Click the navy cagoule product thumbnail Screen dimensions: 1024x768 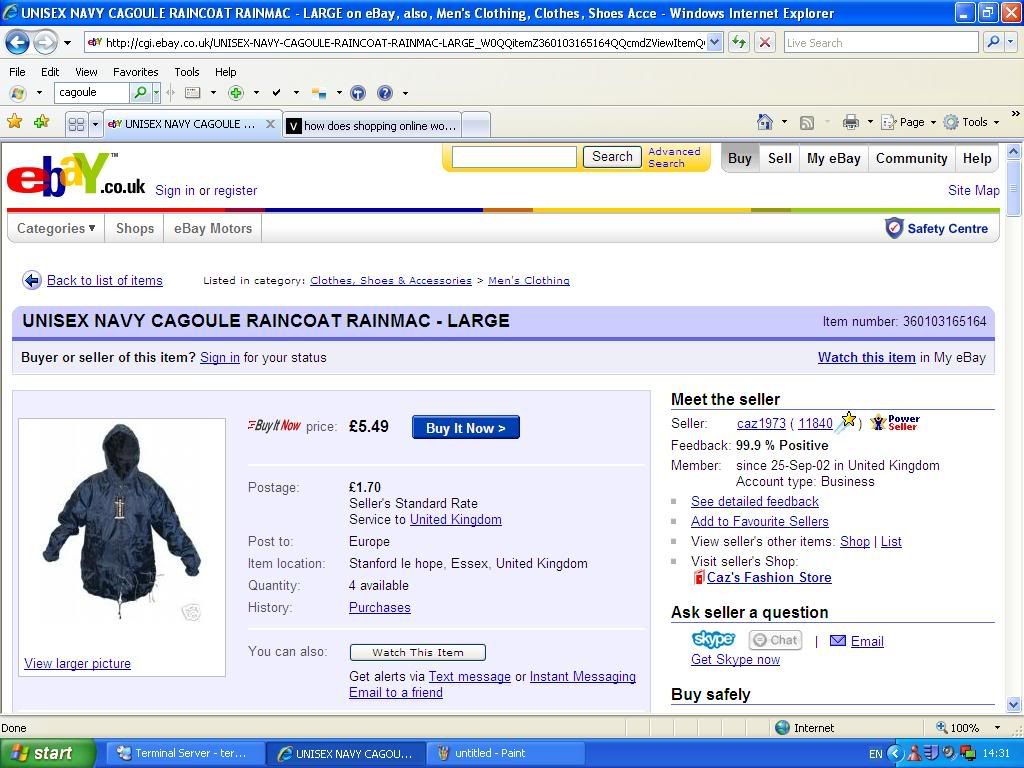122,521
